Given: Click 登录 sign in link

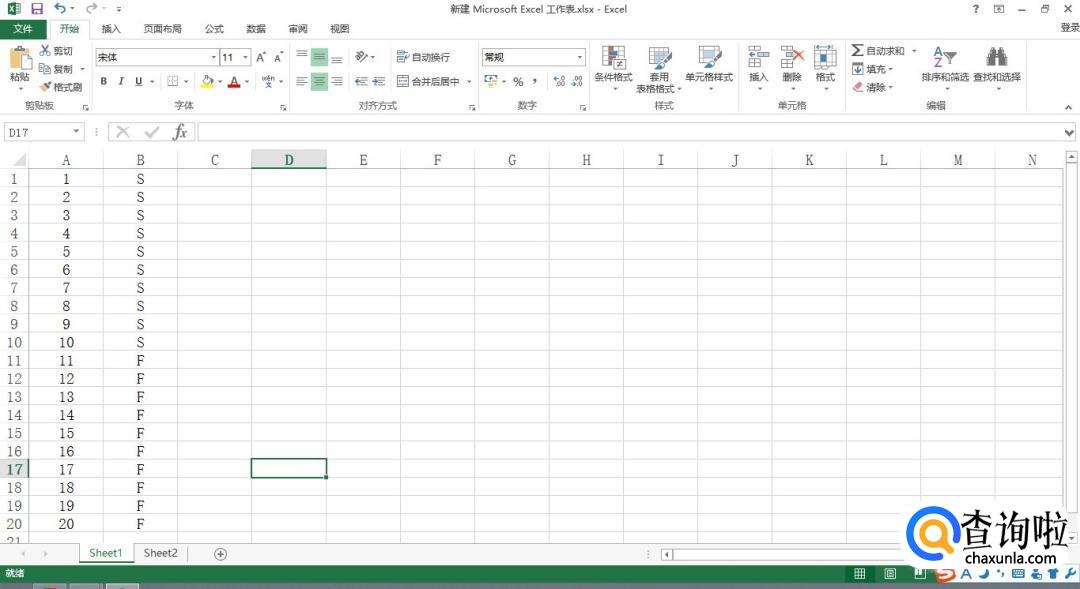Looking at the screenshot, I should (x=1070, y=28).
